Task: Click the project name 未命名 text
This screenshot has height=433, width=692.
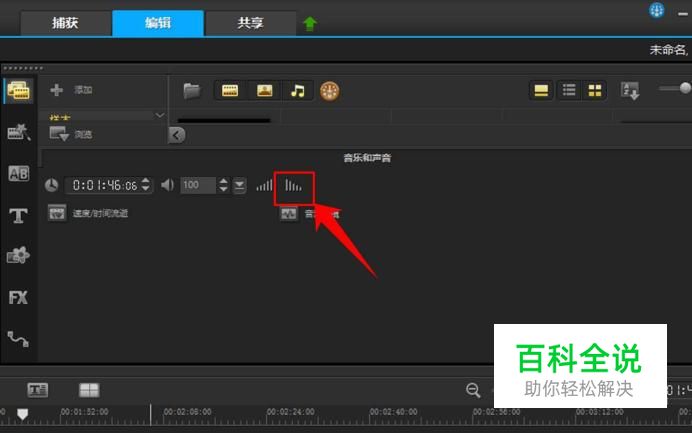Action: [x=668, y=50]
